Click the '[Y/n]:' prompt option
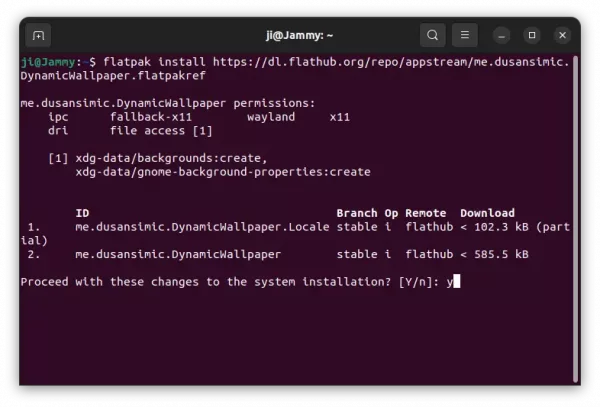Viewport: 600px width, 407px height. (x=419, y=282)
